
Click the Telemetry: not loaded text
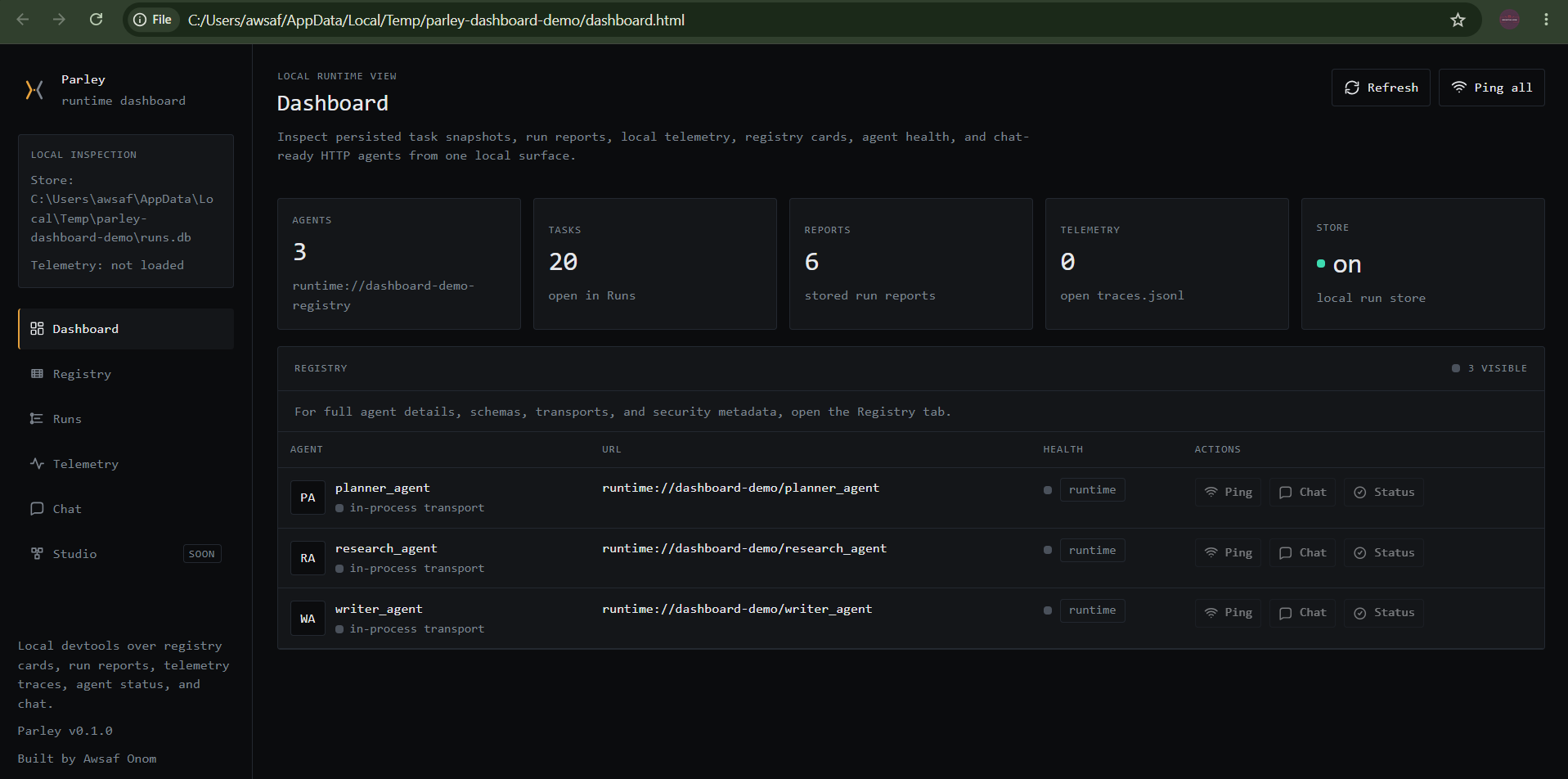click(x=107, y=265)
